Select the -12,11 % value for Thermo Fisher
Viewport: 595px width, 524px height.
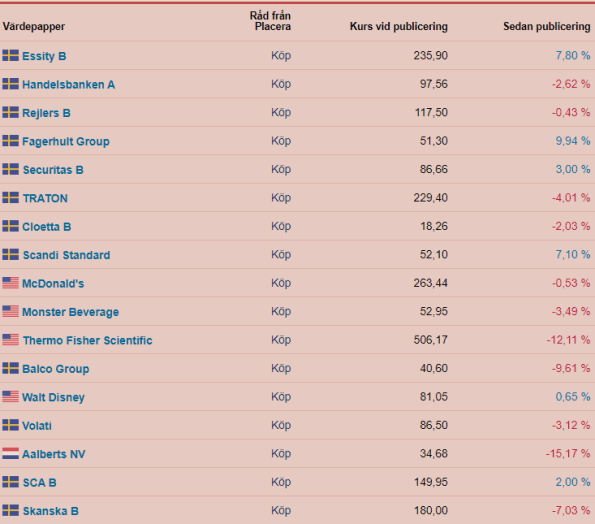tap(568, 340)
